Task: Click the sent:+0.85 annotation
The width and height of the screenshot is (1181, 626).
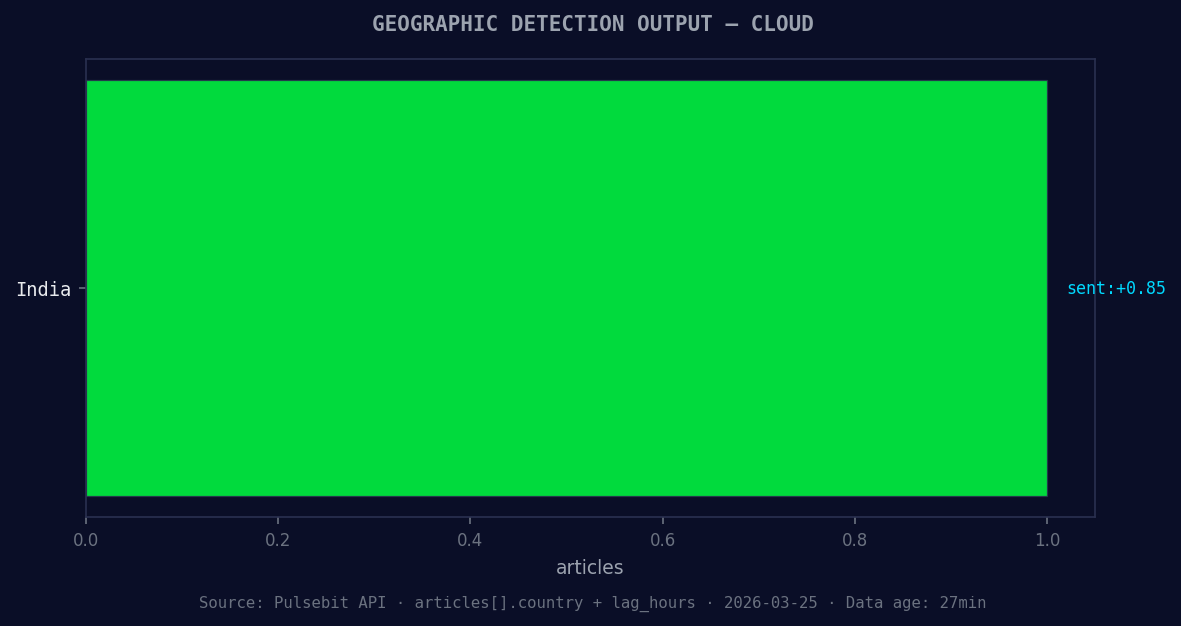Action: coord(1116,288)
